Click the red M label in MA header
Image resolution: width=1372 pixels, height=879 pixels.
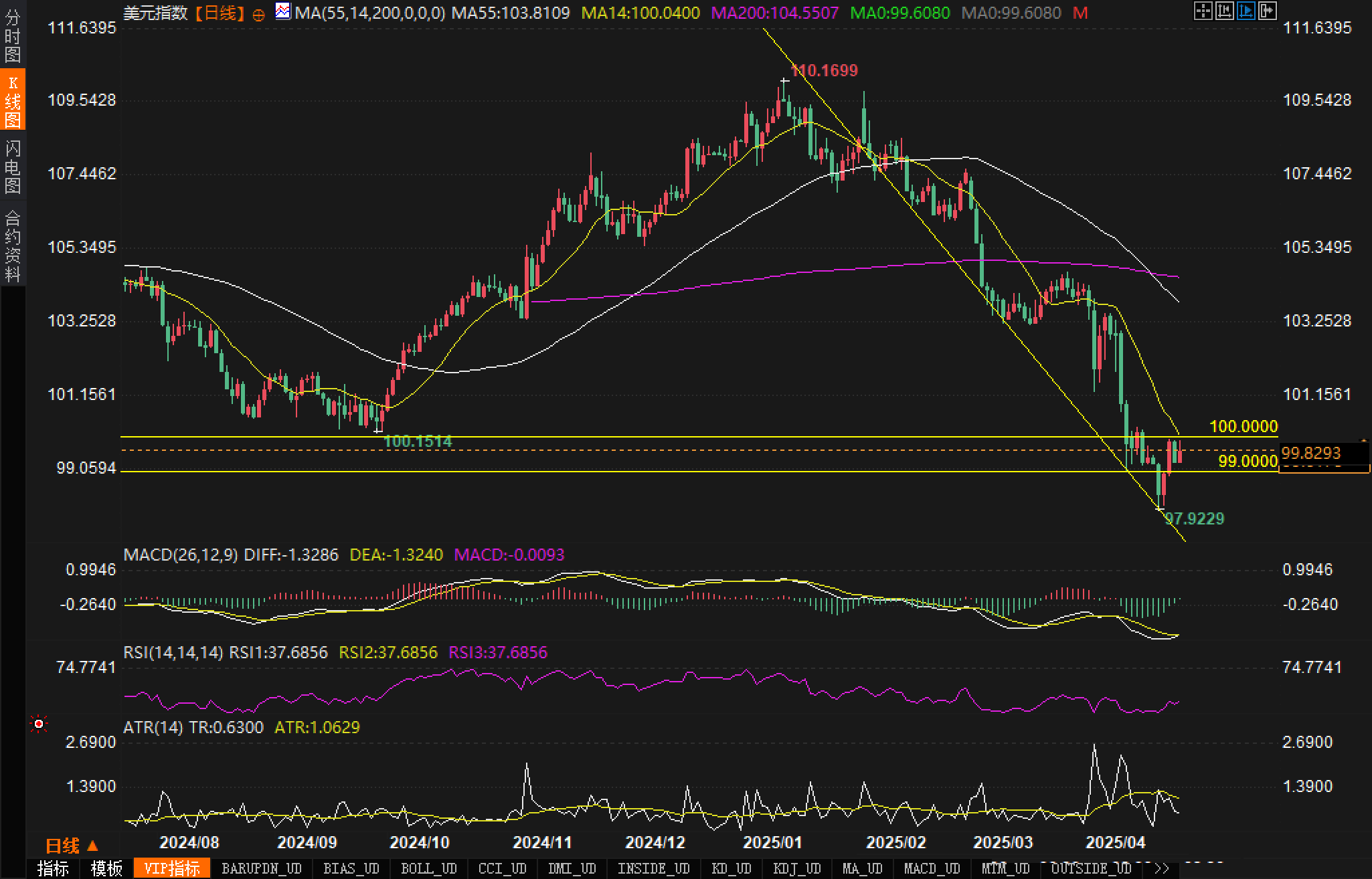(1080, 13)
